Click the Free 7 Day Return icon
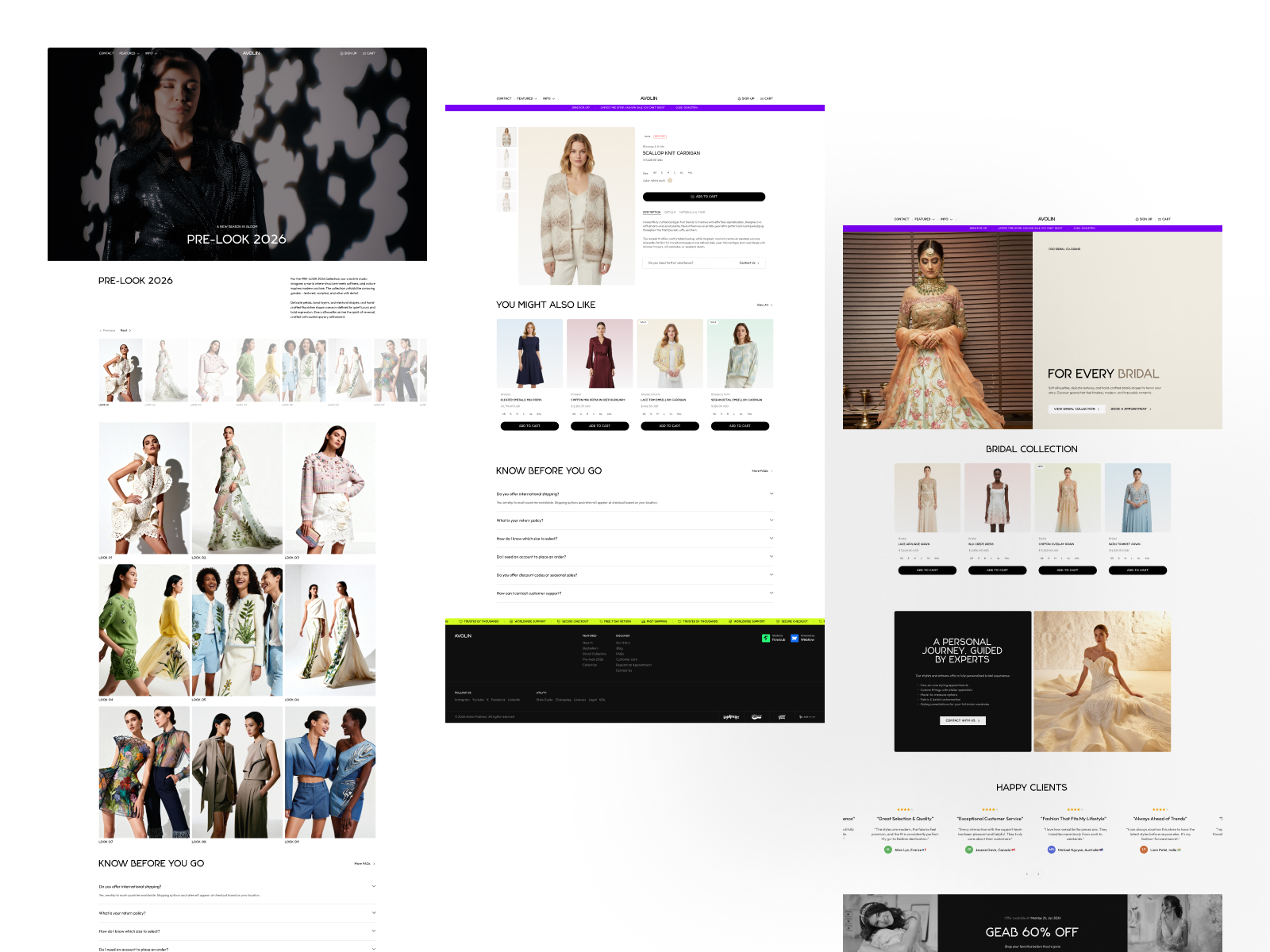Image resolution: width=1270 pixels, height=952 pixels. tap(601, 621)
